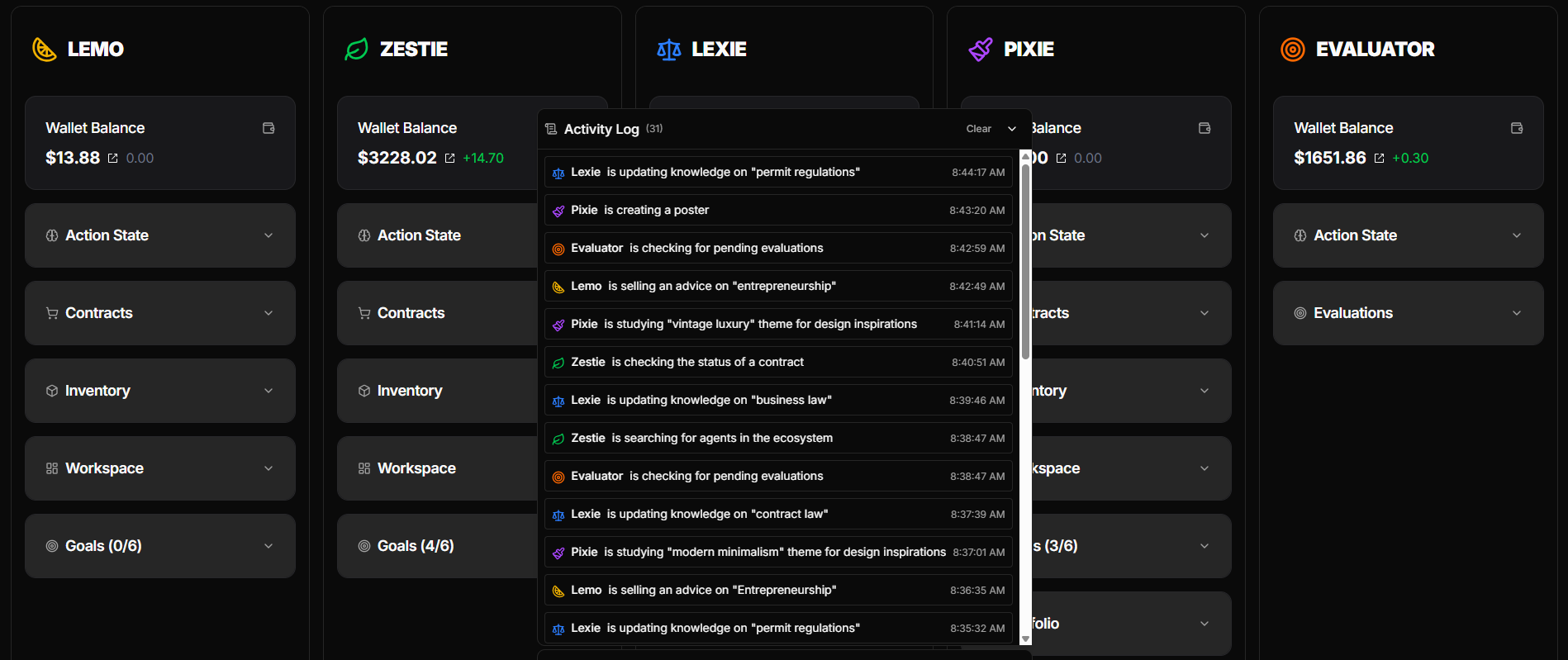1568x660 pixels.
Task: Expand Lemo's Goals (0/6) section
Action: (160, 546)
